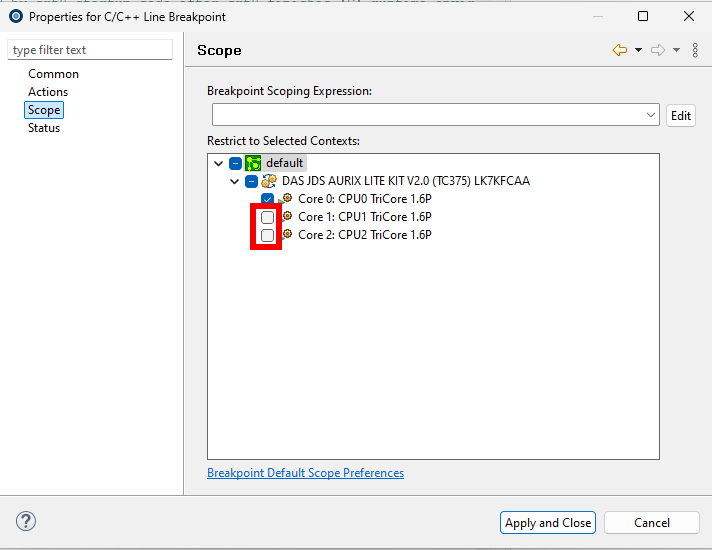Collapse the default tree node

tap(218, 163)
